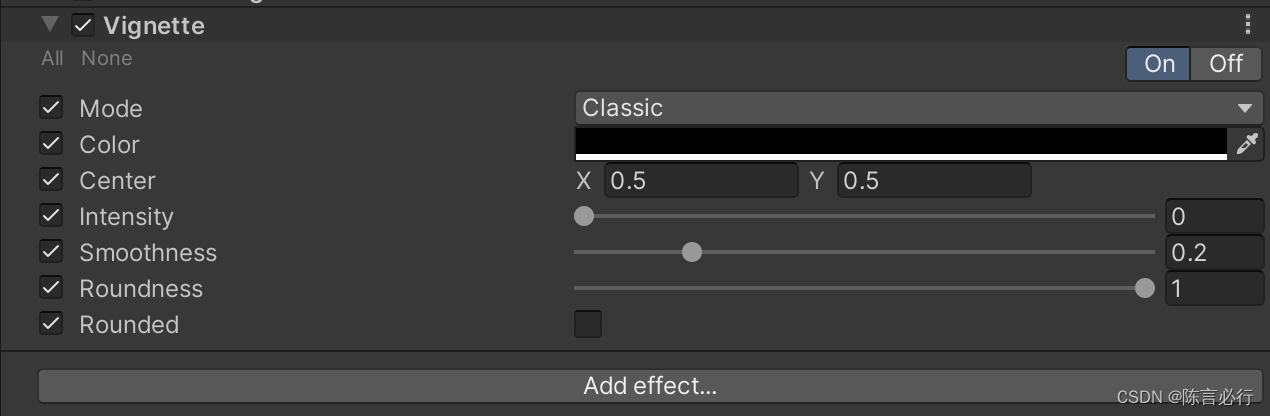Click the Center X value field
Image resolution: width=1270 pixels, height=416 pixels.
(x=700, y=180)
